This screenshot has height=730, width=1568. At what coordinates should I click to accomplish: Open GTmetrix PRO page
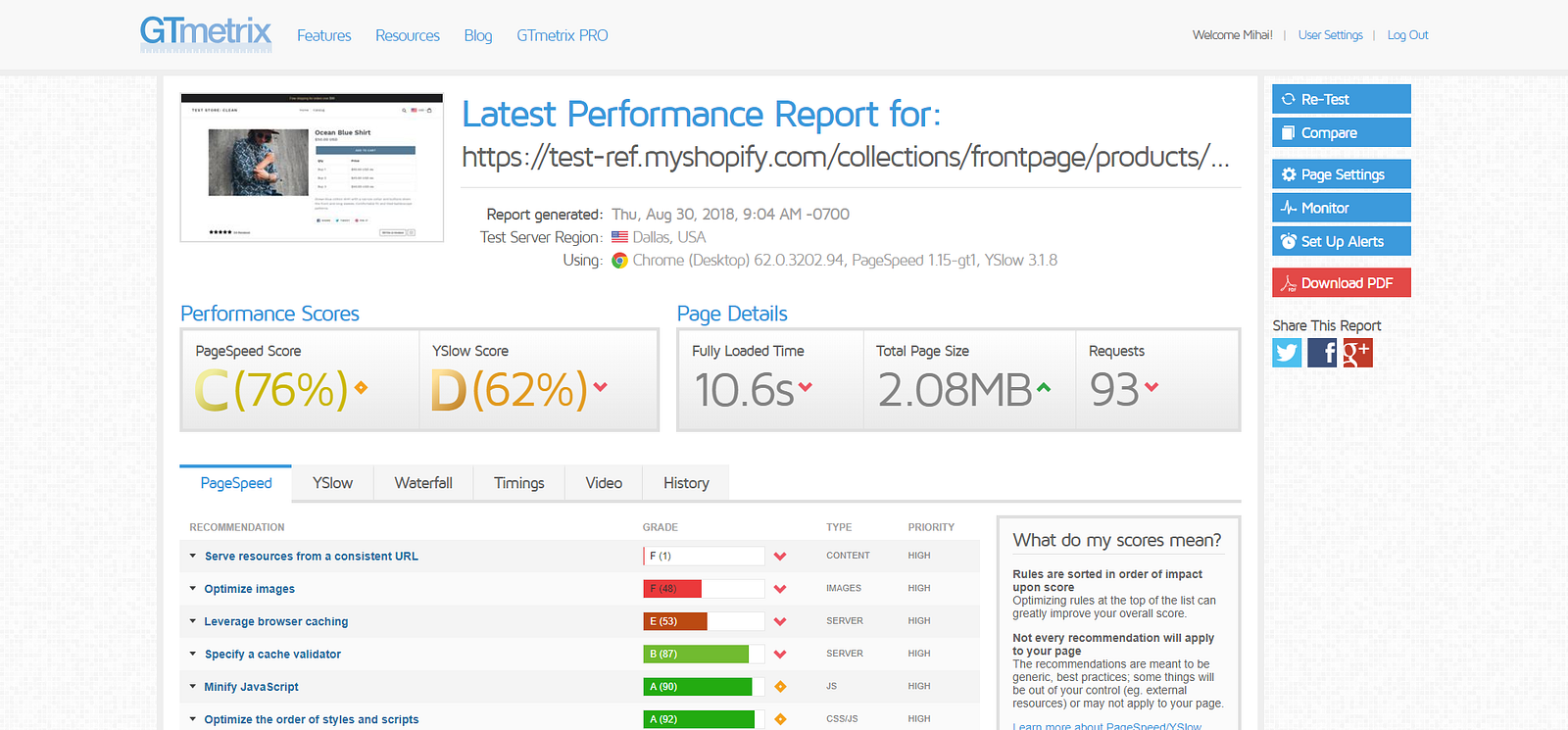pyautogui.click(x=563, y=35)
